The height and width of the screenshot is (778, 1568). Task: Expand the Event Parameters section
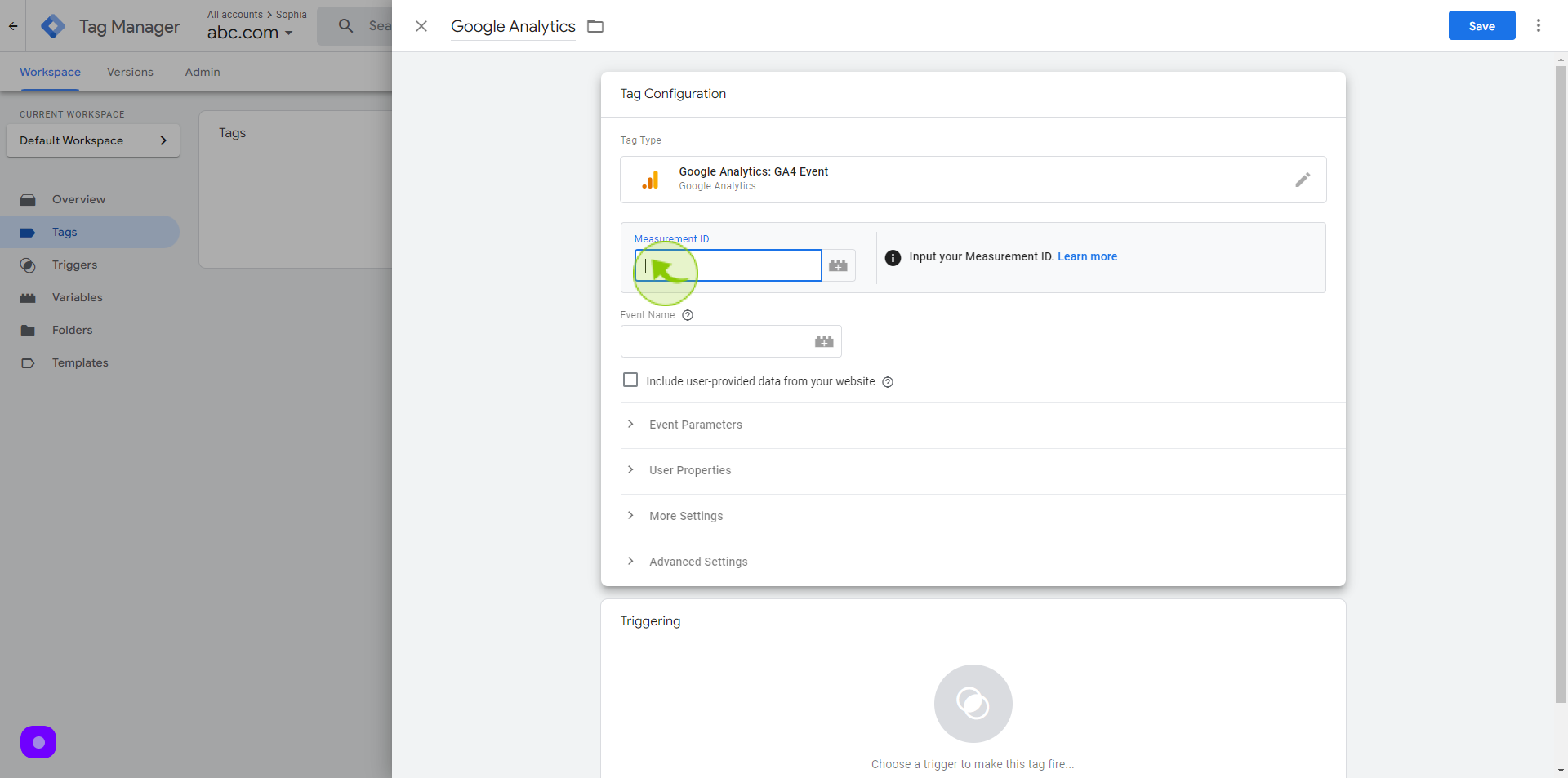click(x=982, y=425)
